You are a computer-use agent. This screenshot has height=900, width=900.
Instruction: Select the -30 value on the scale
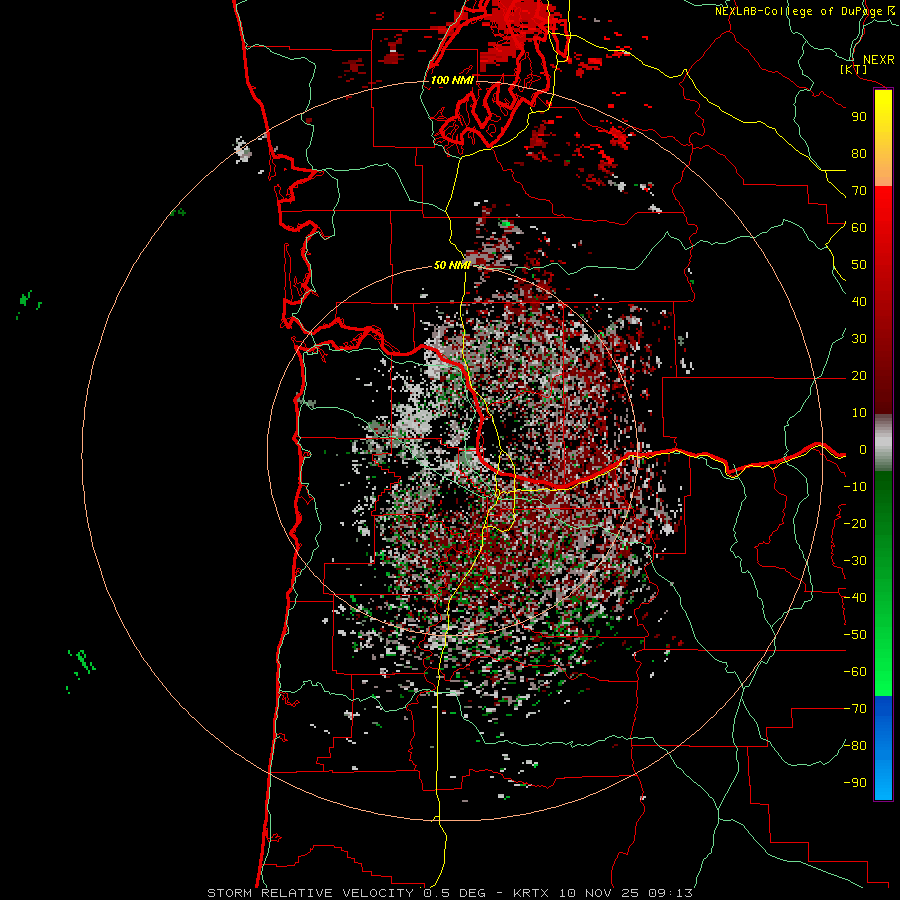click(x=855, y=561)
